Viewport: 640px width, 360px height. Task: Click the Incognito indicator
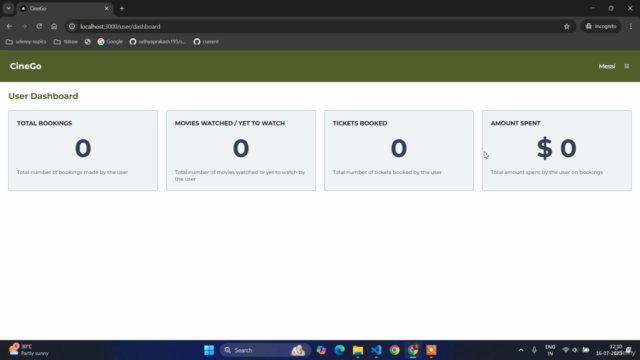click(601, 26)
